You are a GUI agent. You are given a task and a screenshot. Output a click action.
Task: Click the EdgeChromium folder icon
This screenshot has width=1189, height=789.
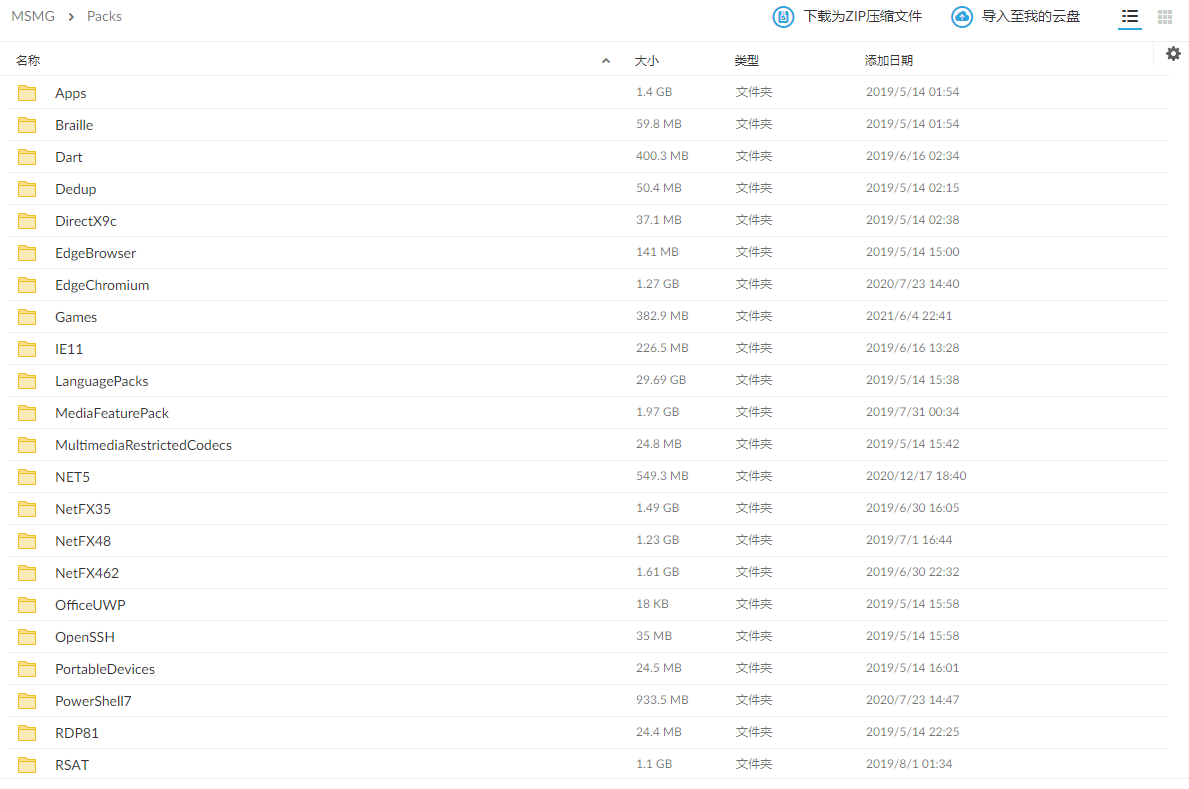[27, 284]
